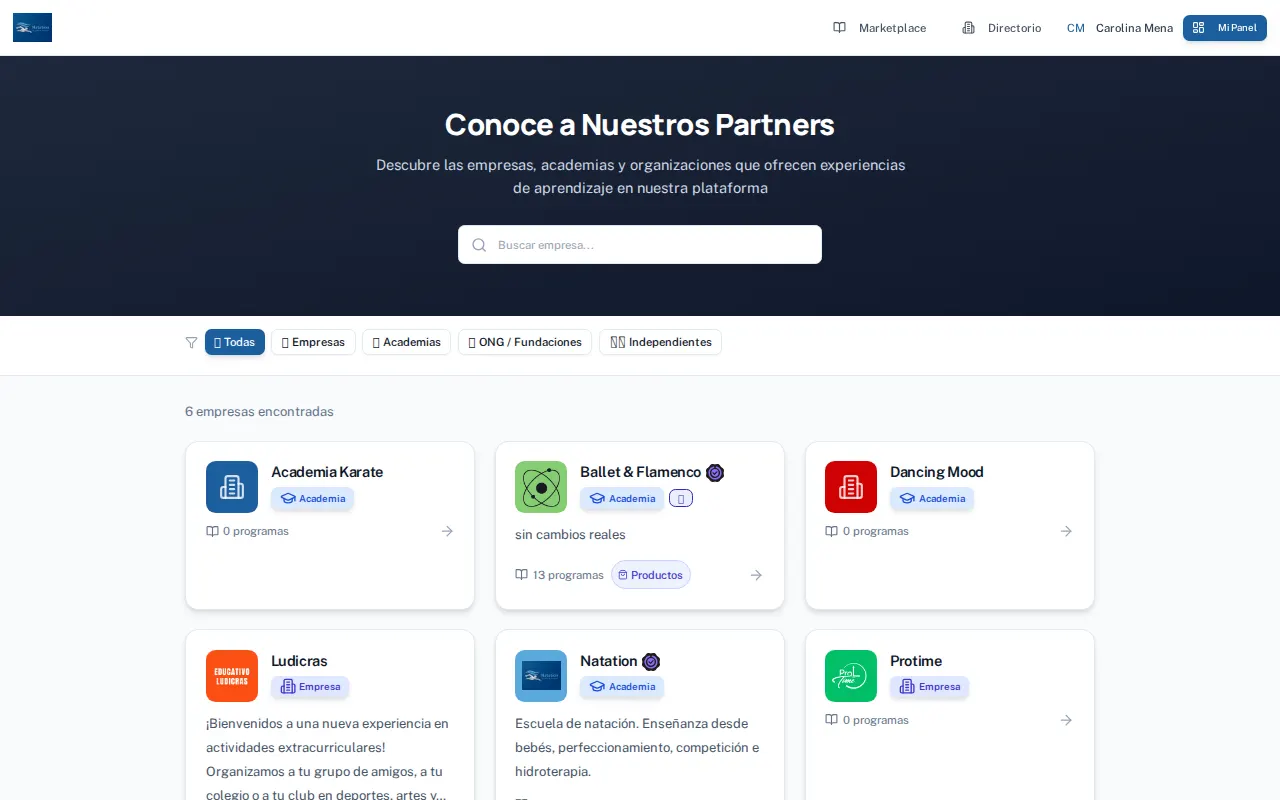Click the search magnifier icon

click(479, 245)
